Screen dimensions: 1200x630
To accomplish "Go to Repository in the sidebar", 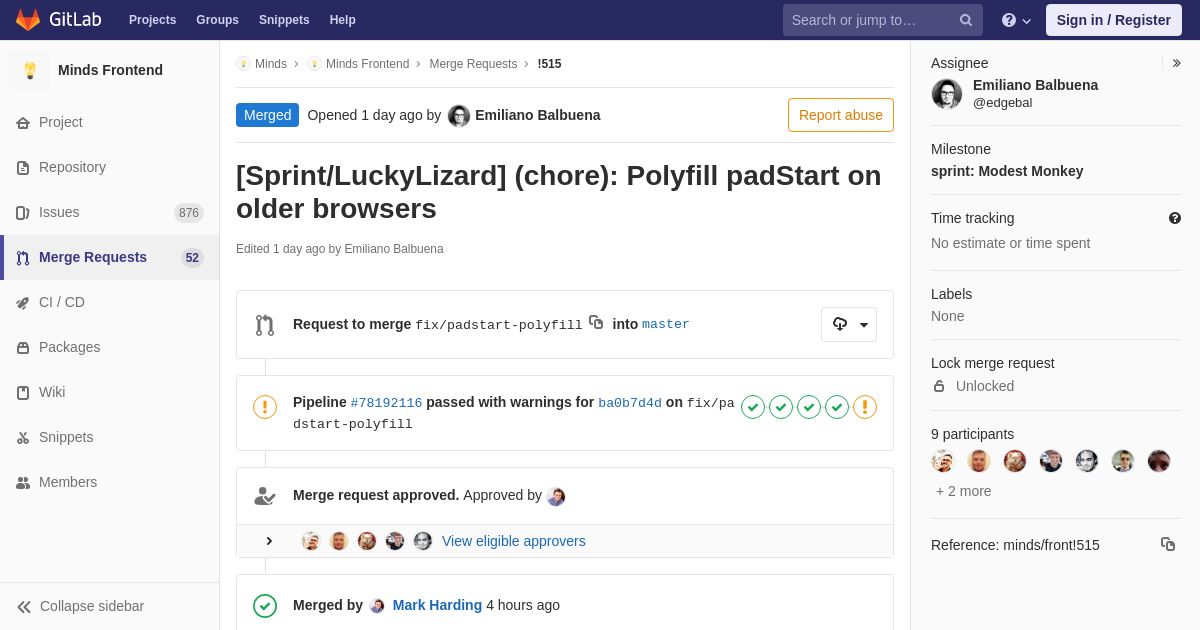I will [110, 167].
